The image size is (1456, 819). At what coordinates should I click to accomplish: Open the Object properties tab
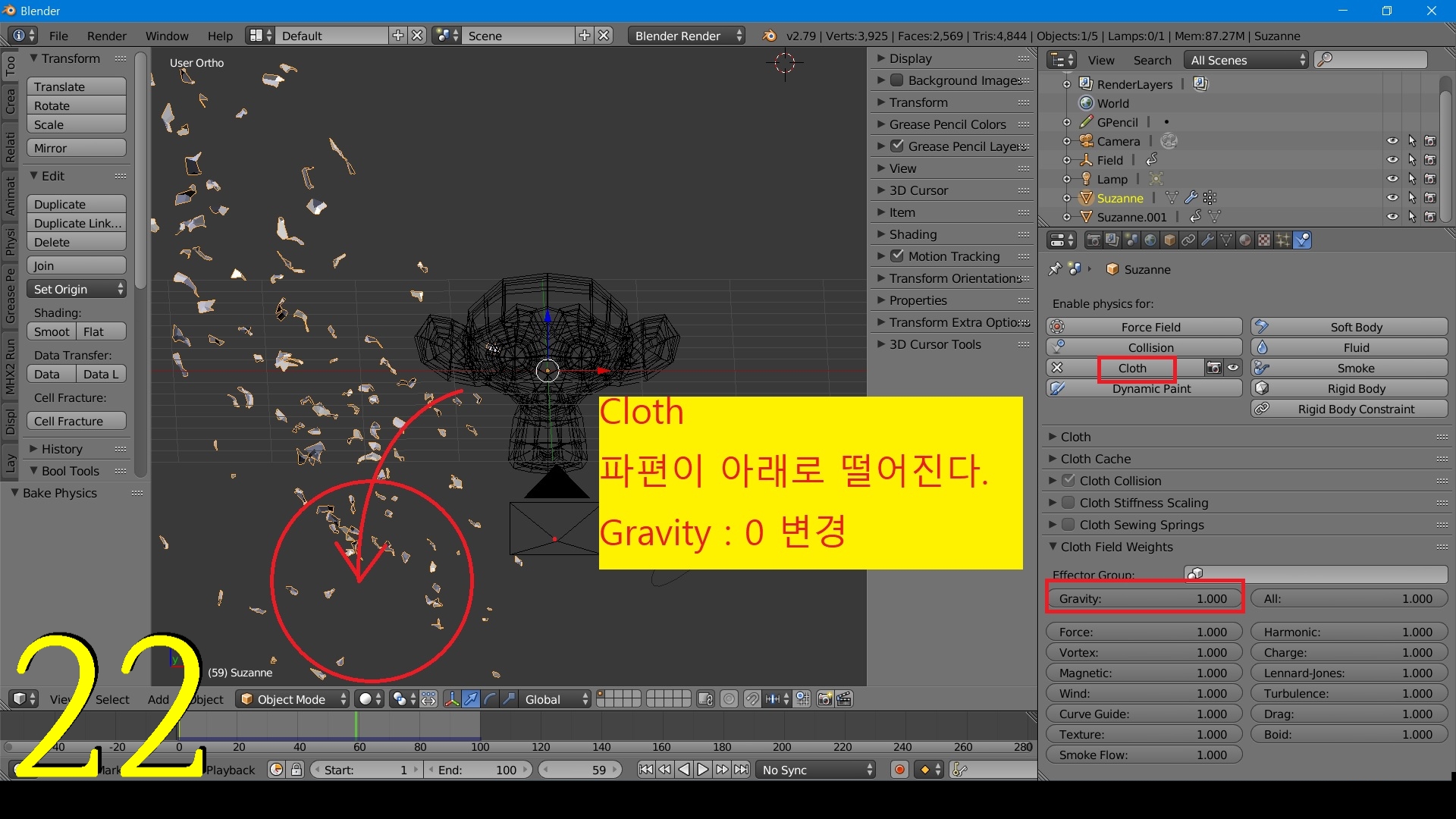(1169, 240)
